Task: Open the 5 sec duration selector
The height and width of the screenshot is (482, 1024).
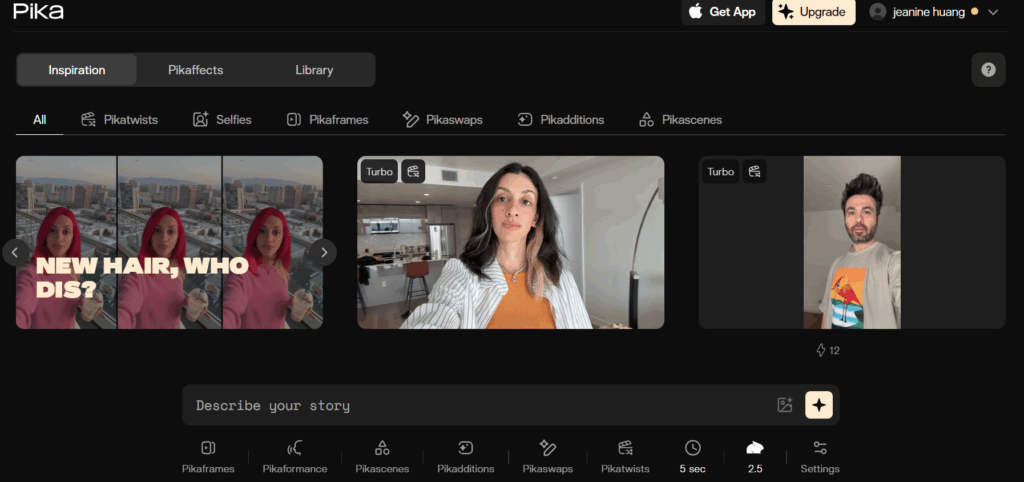Action: (x=692, y=455)
